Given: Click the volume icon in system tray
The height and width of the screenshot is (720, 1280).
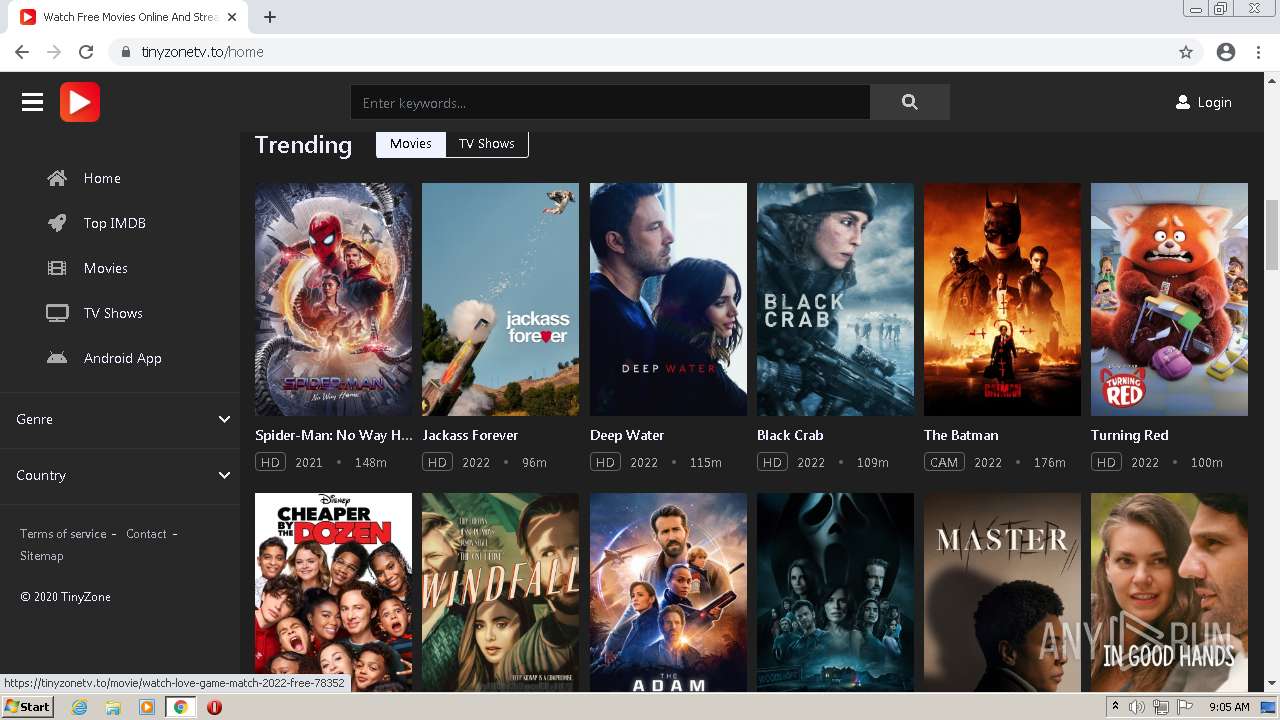Looking at the screenshot, I should tap(1137, 707).
